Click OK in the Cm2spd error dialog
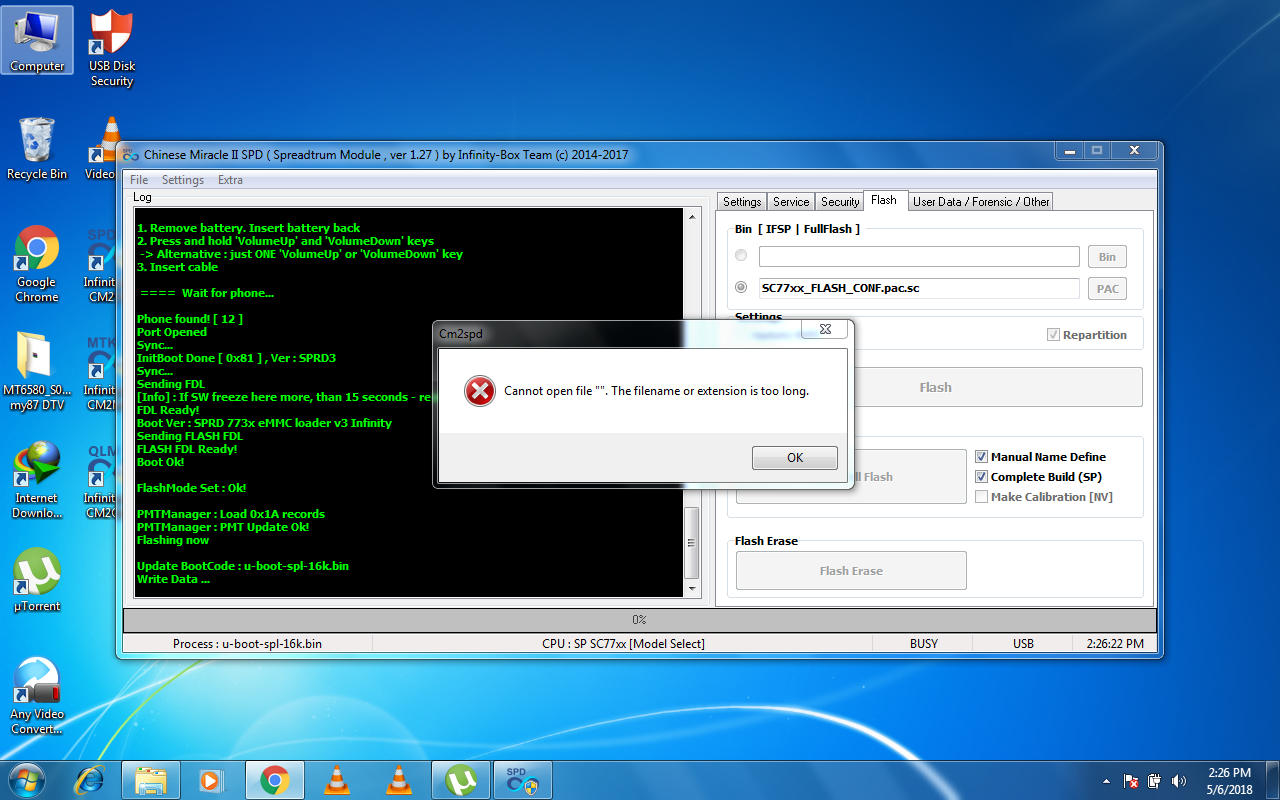The width and height of the screenshot is (1280, 800). (795, 457)
